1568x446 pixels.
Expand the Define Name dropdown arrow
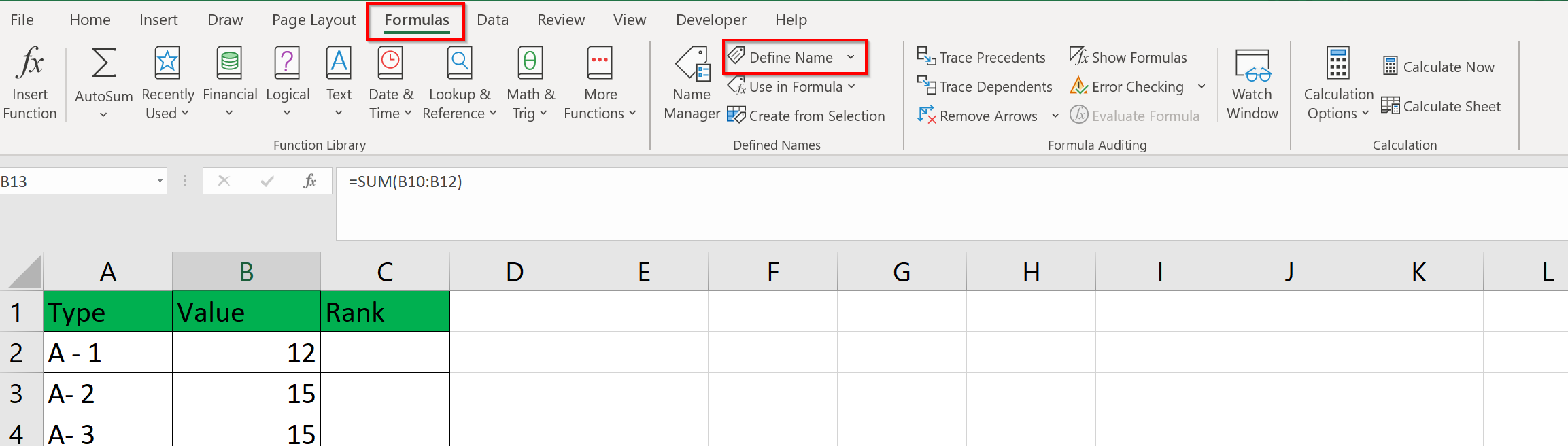click(851, 58)
